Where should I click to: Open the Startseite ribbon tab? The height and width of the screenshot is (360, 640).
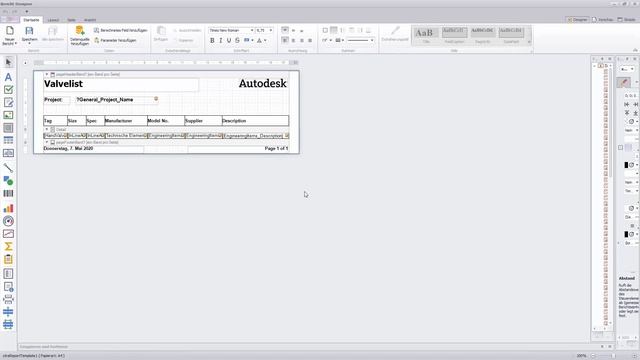[x=31, y=20]
